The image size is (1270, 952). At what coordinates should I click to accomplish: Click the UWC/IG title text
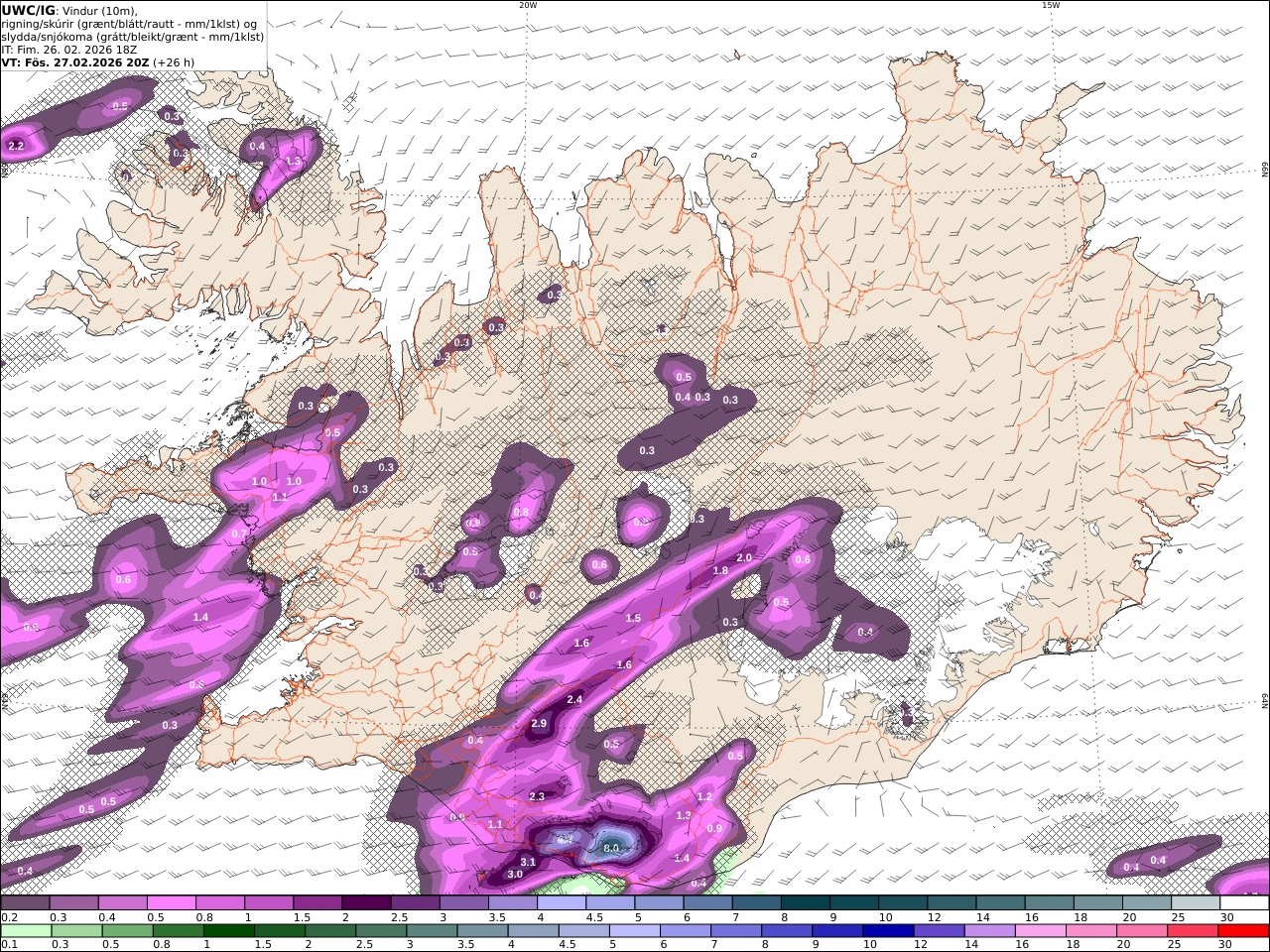[28, 11]
